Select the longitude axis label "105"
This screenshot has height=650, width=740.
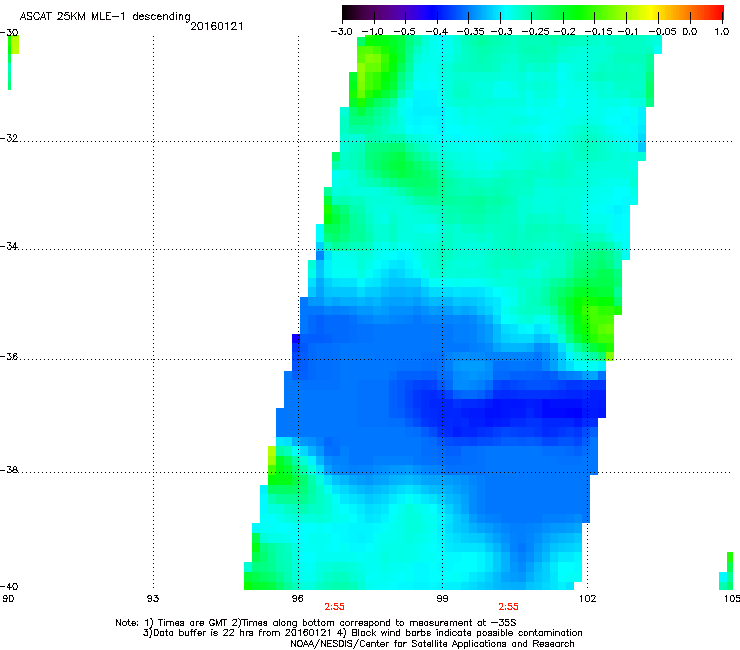[x=732, y=599]
